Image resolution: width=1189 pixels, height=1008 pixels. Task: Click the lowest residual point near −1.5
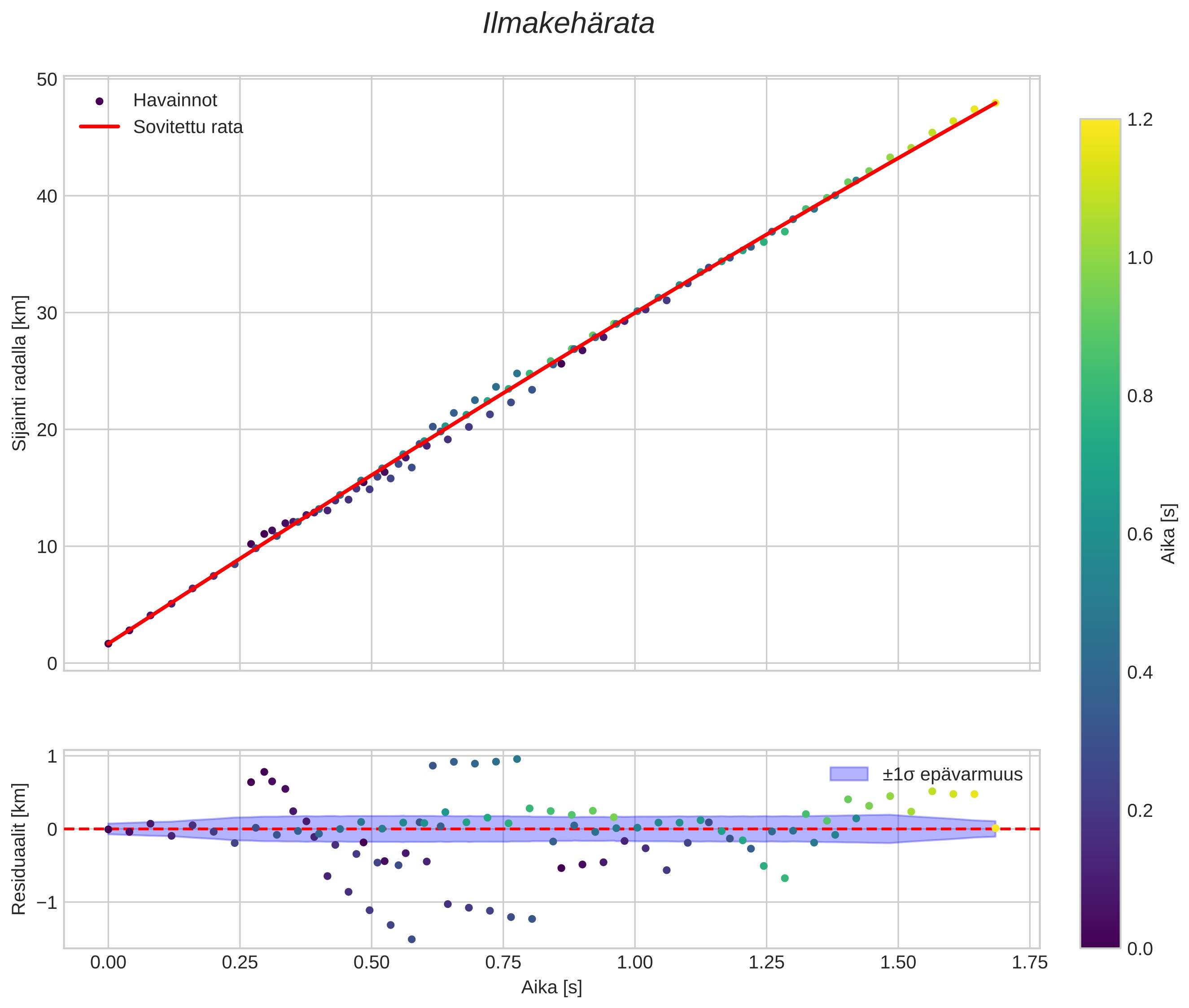pos(411,939)
